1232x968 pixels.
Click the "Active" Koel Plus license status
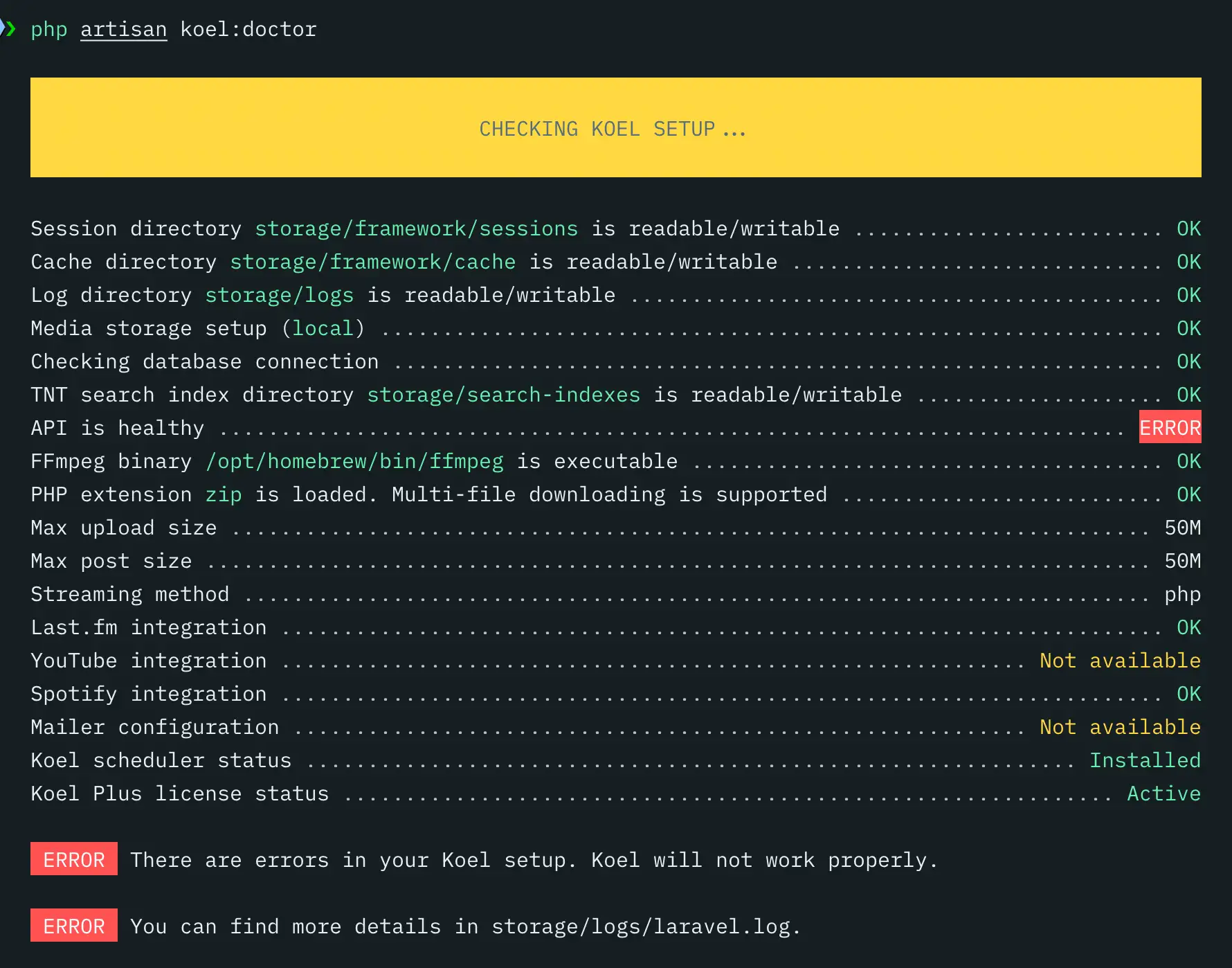coord(1163,794)
